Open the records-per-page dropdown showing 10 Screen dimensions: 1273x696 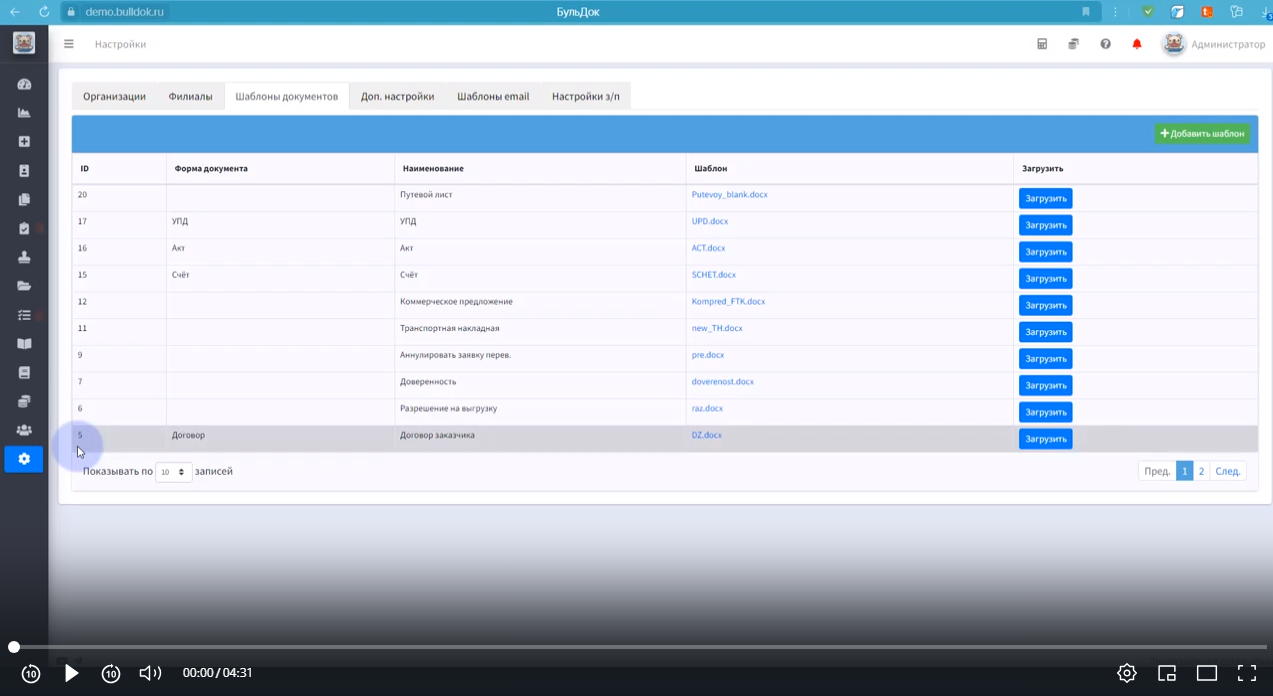point(173,472)
